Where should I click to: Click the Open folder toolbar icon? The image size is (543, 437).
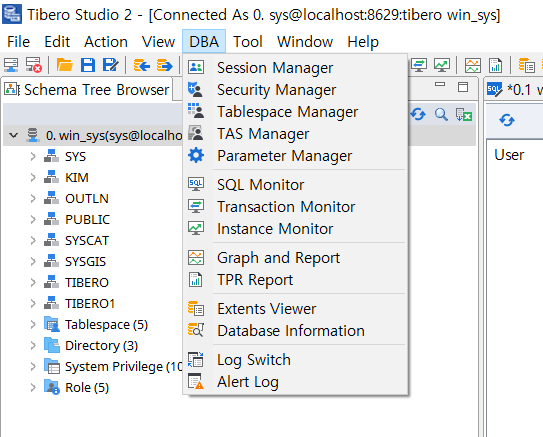(x=64, y=65)
